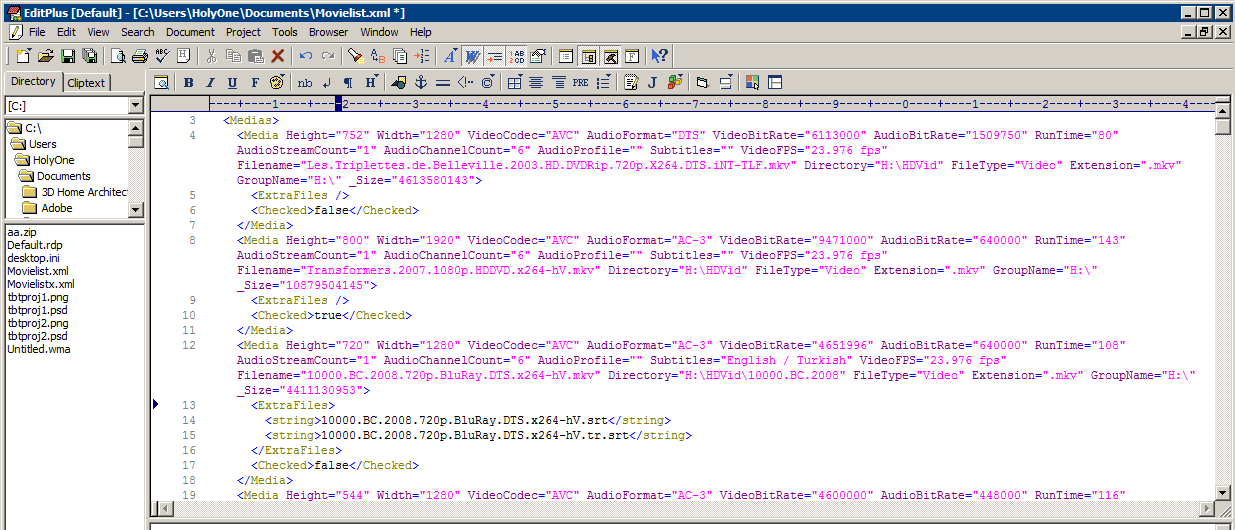Screen dimensions: 1235x530
Task: Select Documents folder in tree
Action: (64, 176)
